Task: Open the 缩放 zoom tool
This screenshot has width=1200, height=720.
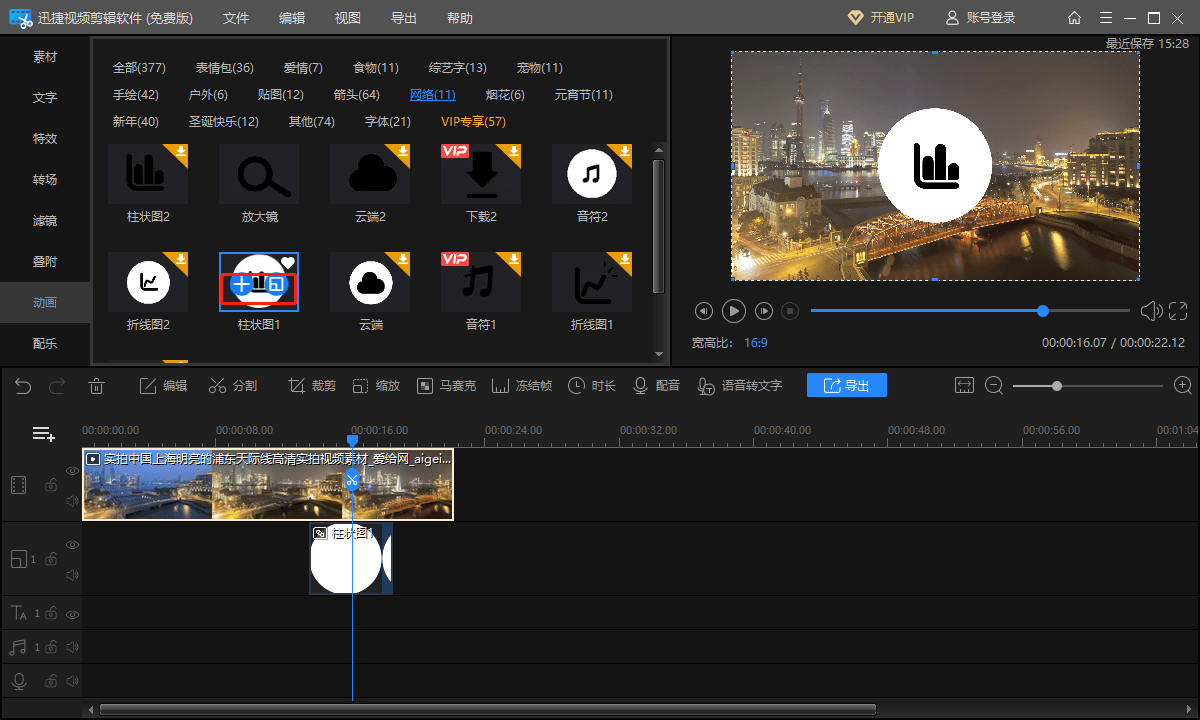Action: [x=376, y=386]
